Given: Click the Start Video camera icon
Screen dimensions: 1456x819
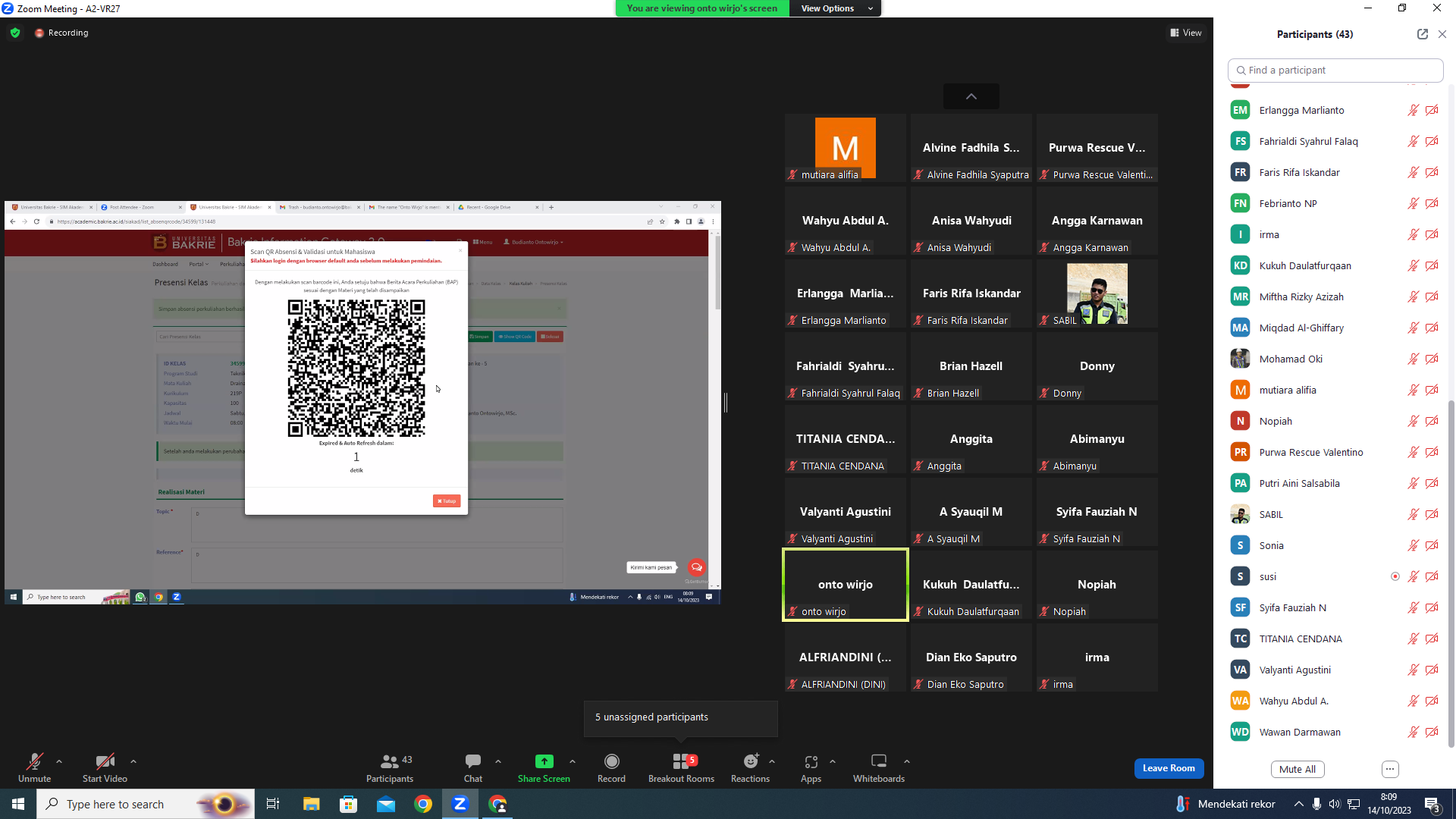Looking at the screenshot, I should [x=105, y=761].
